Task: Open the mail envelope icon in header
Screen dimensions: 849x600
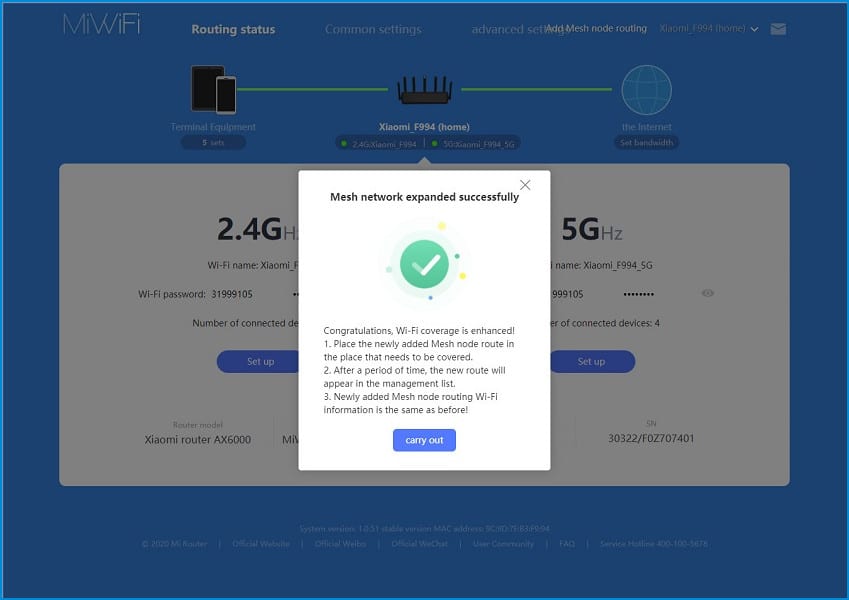Action: click(778, 29)
